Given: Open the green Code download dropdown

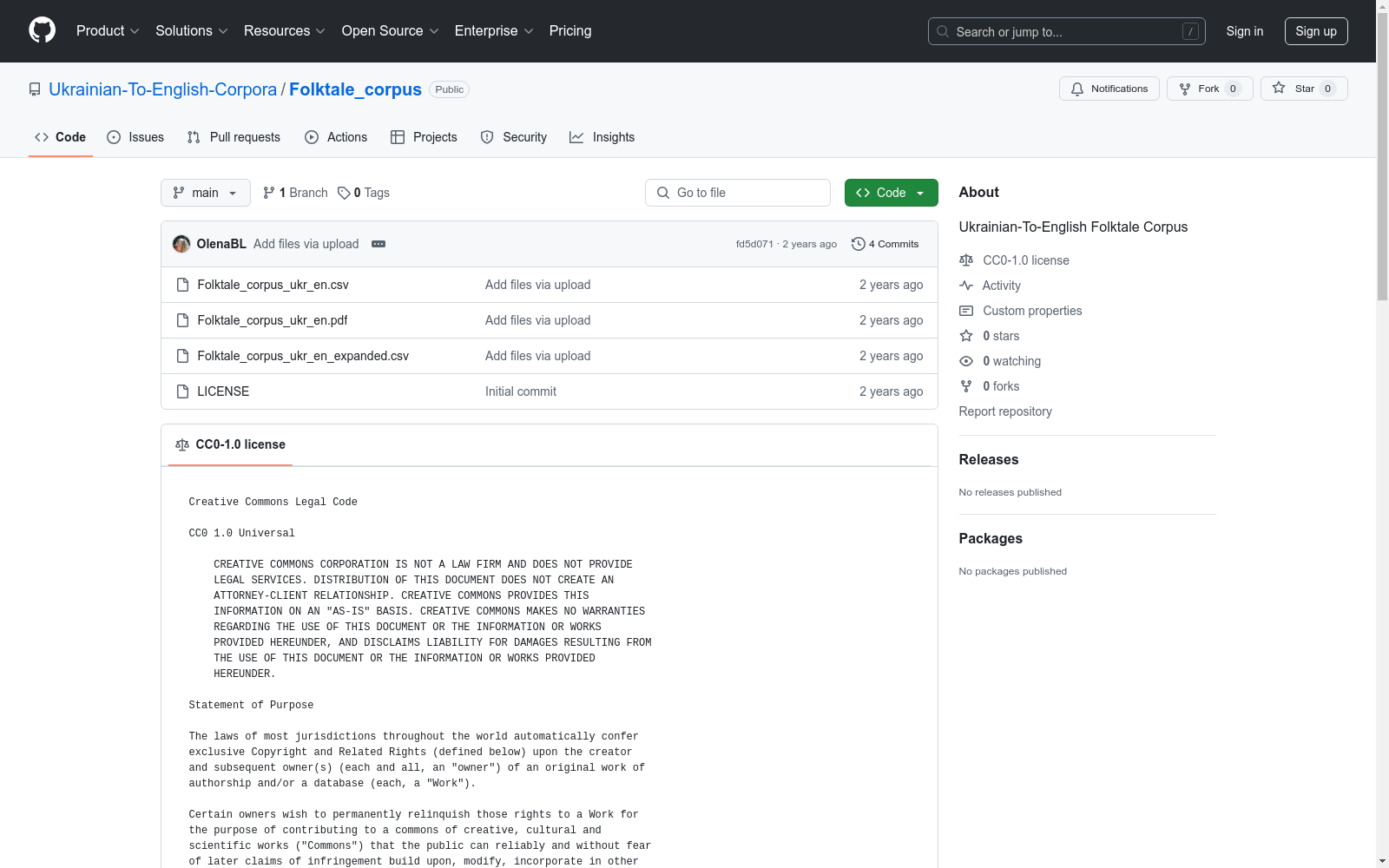Looking at the screenshot, I should (x=892, y=193).
